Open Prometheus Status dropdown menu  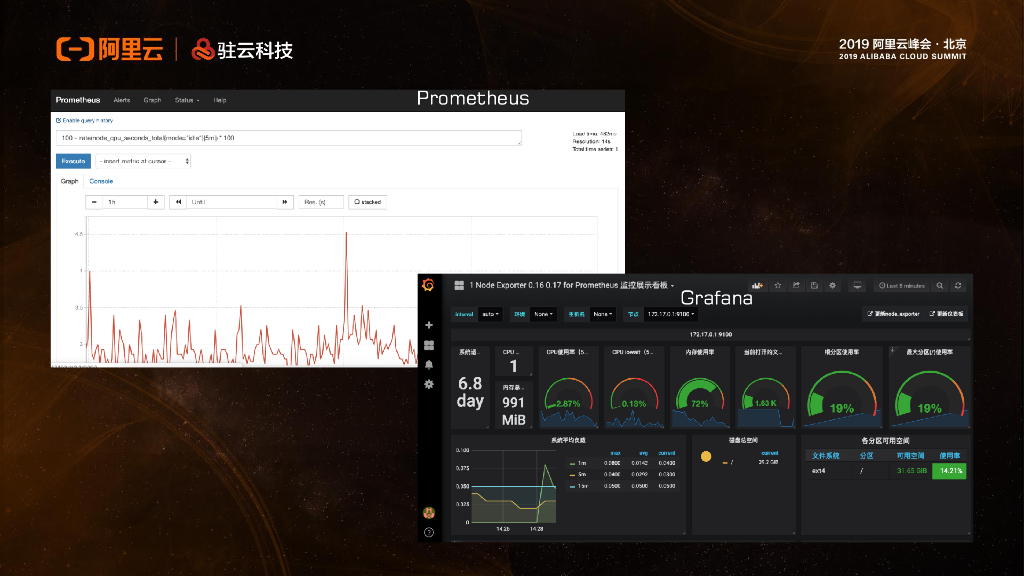point(187,100)
